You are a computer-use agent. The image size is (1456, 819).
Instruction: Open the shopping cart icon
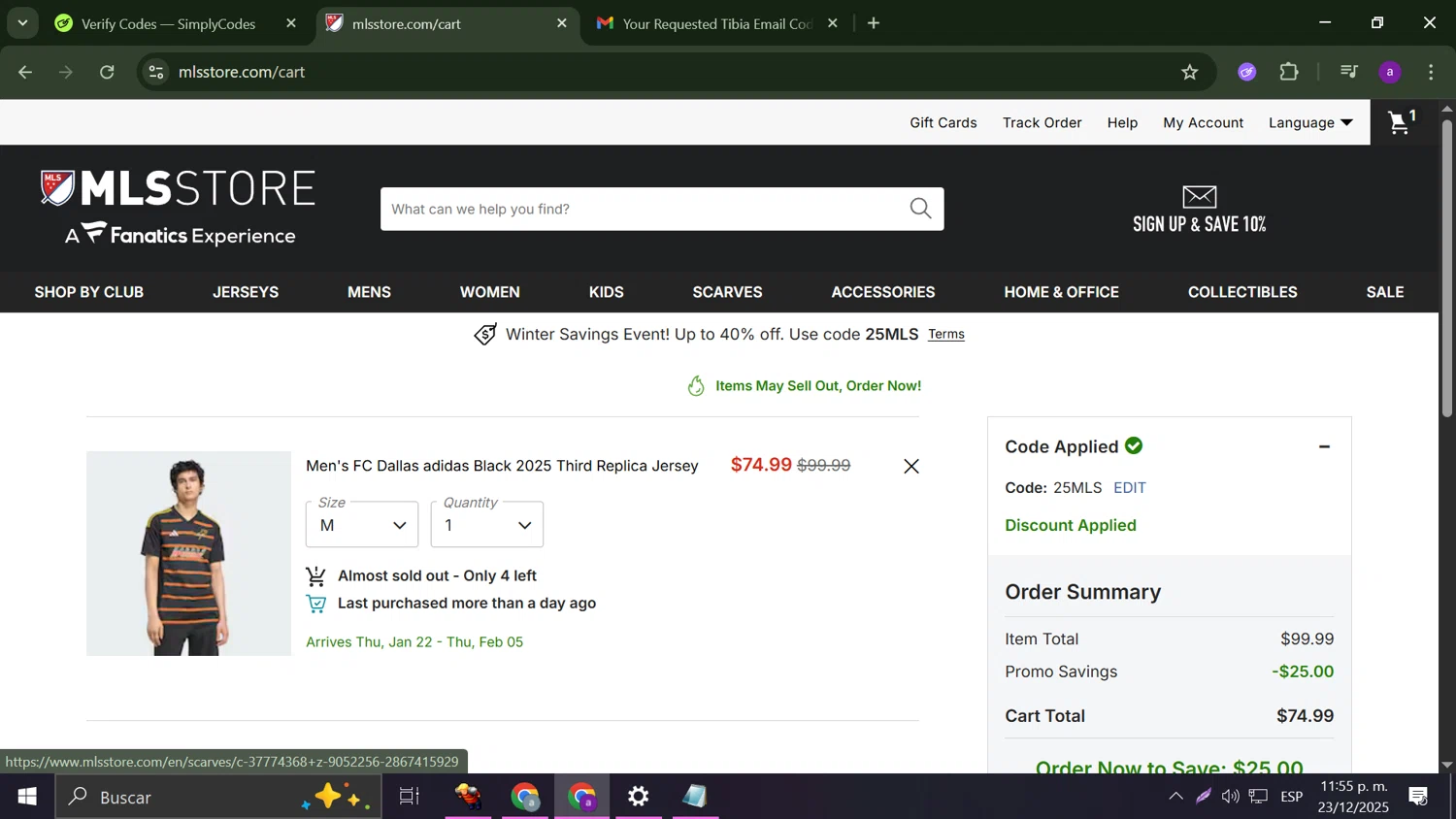click(x=1403, y=122)
